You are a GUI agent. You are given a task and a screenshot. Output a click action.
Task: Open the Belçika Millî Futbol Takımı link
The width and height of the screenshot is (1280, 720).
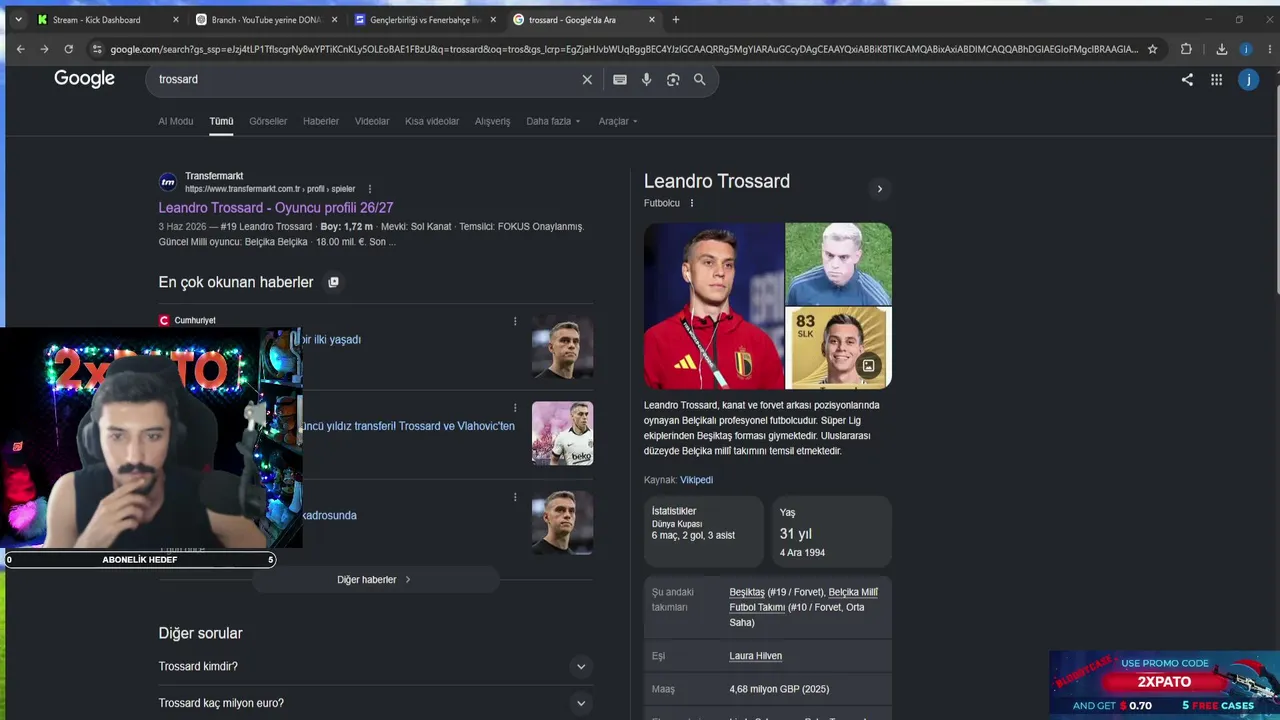[803, 599]
